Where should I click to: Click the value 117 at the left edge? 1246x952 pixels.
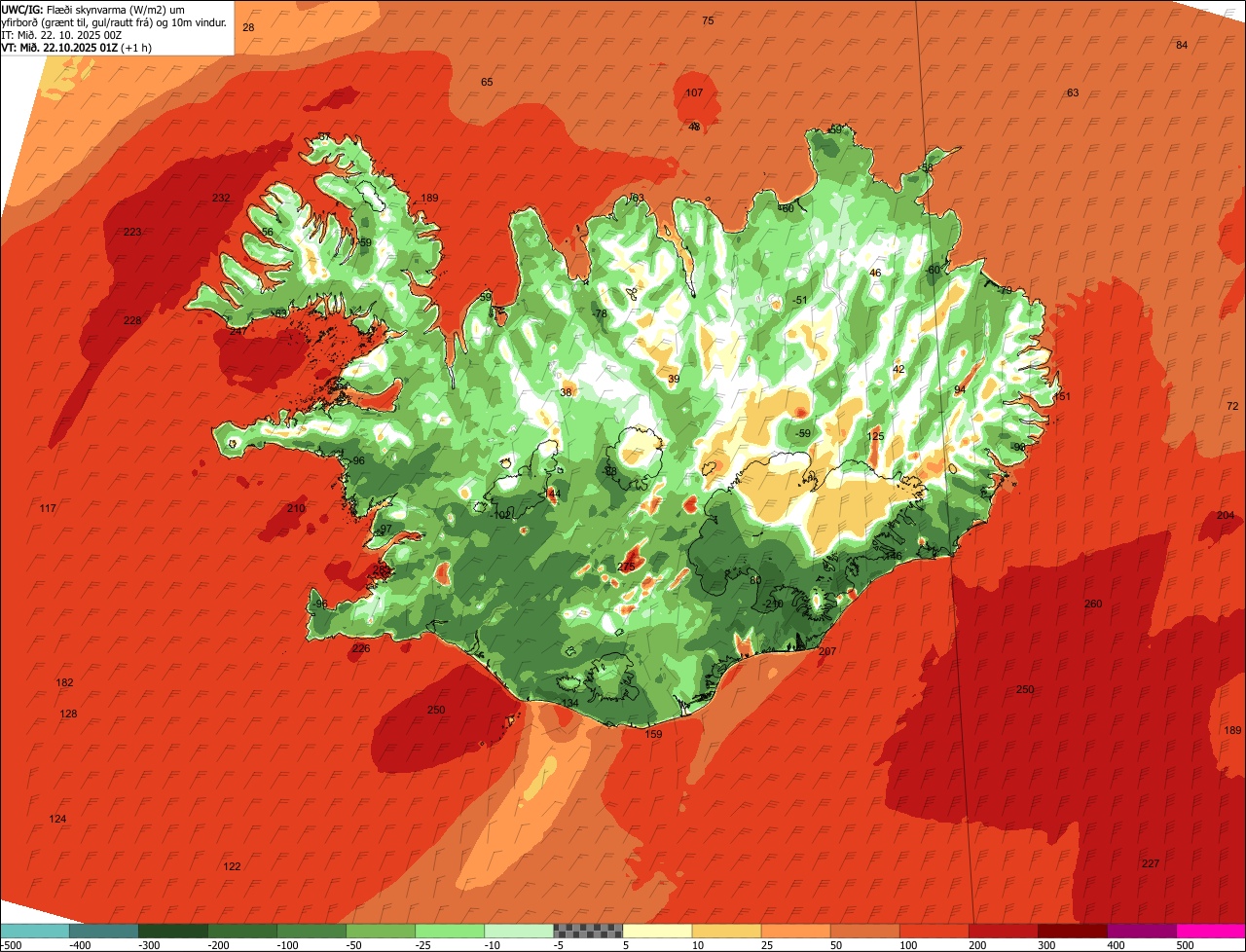48,508
